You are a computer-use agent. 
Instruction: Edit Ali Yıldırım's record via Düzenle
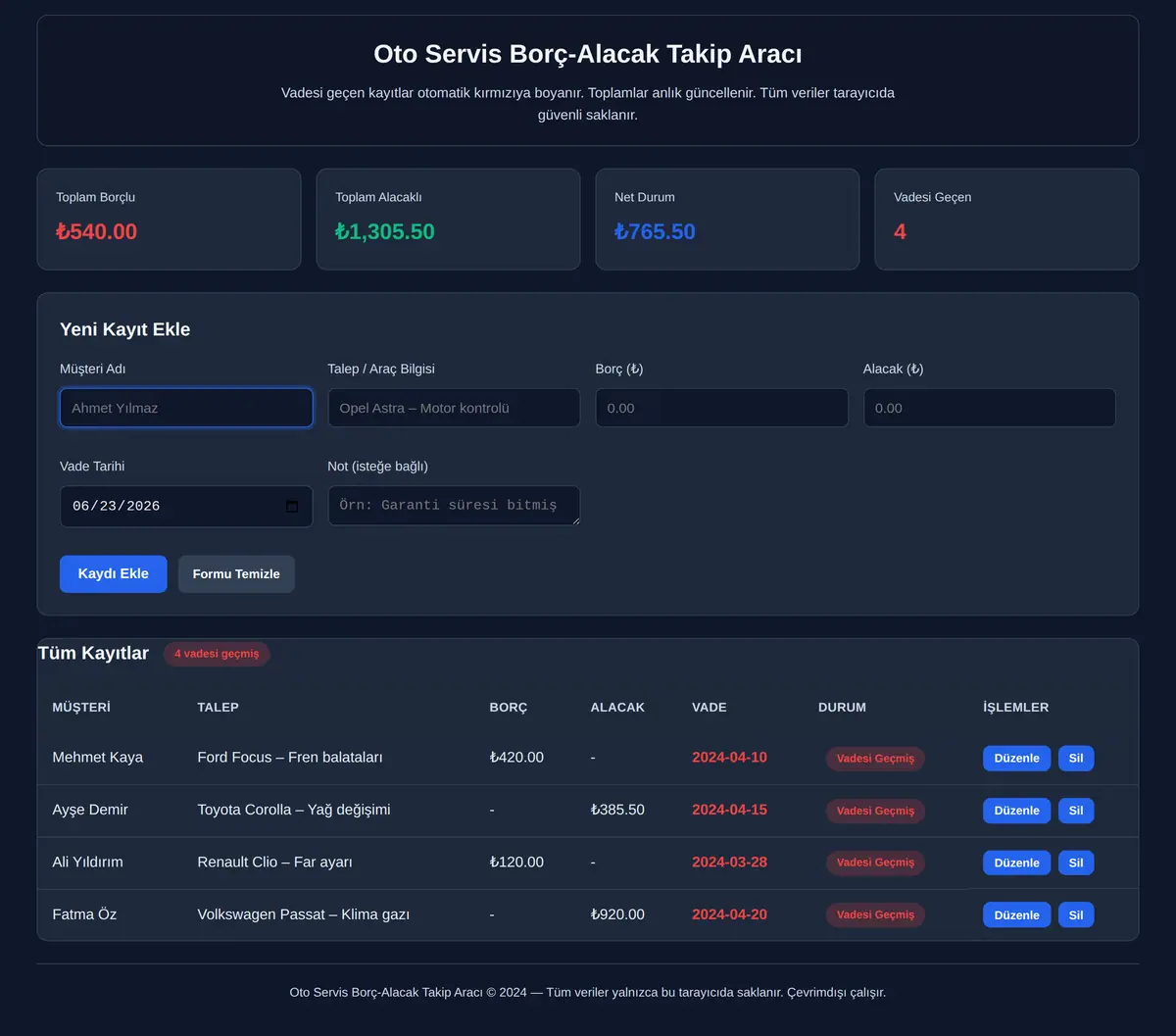pos(1017,863)
